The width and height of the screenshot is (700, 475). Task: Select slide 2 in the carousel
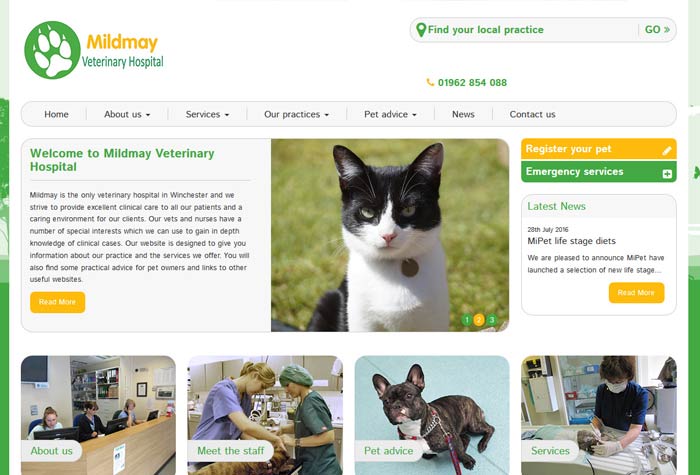pos(479,320)
